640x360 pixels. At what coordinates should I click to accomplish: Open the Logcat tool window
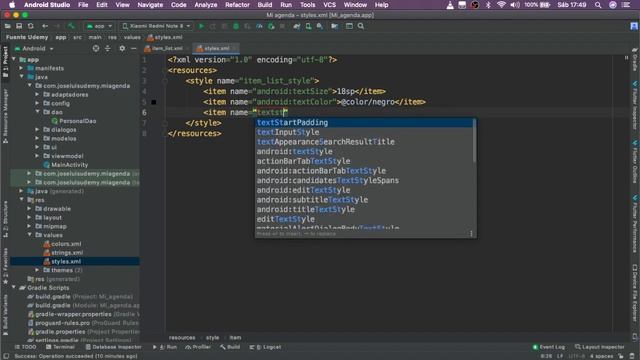(x=265, y=347)
